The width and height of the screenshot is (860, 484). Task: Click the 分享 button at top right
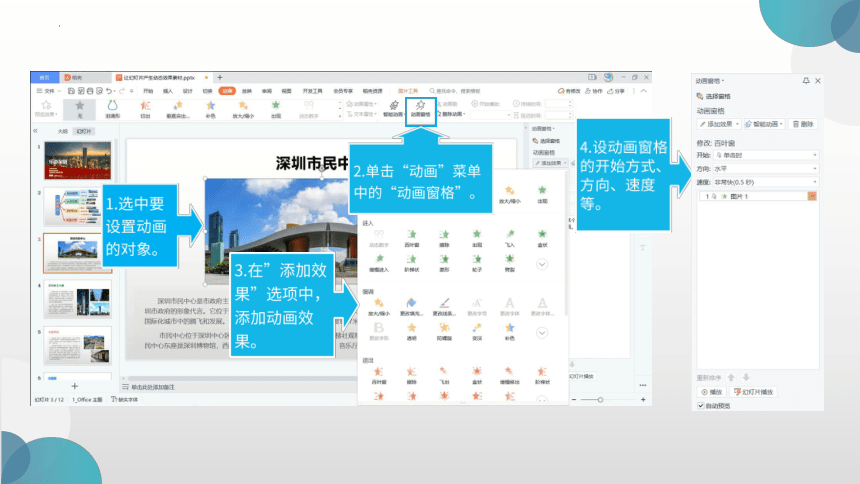(615, 91)
